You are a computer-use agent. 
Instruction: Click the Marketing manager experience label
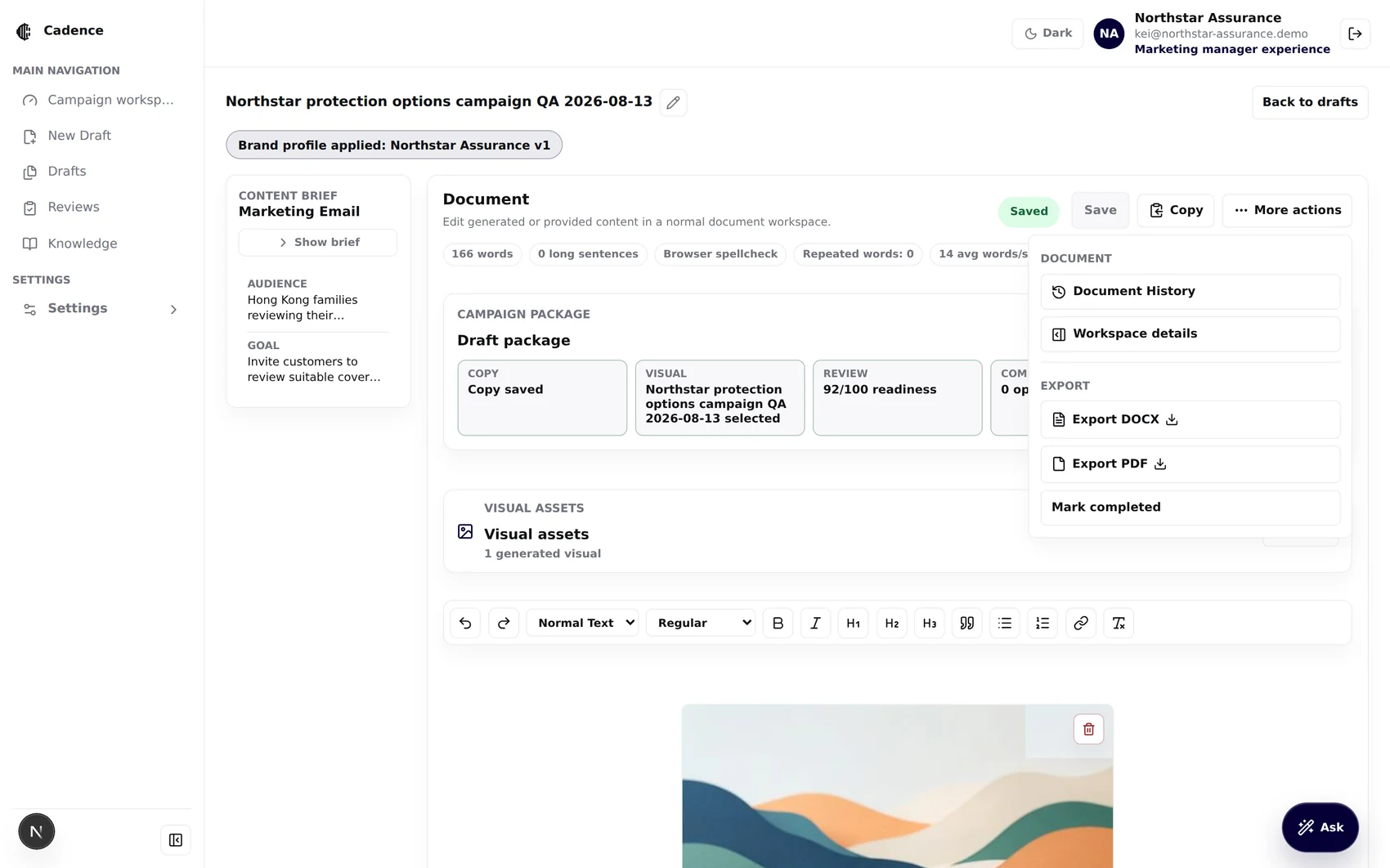point(1231,49)
